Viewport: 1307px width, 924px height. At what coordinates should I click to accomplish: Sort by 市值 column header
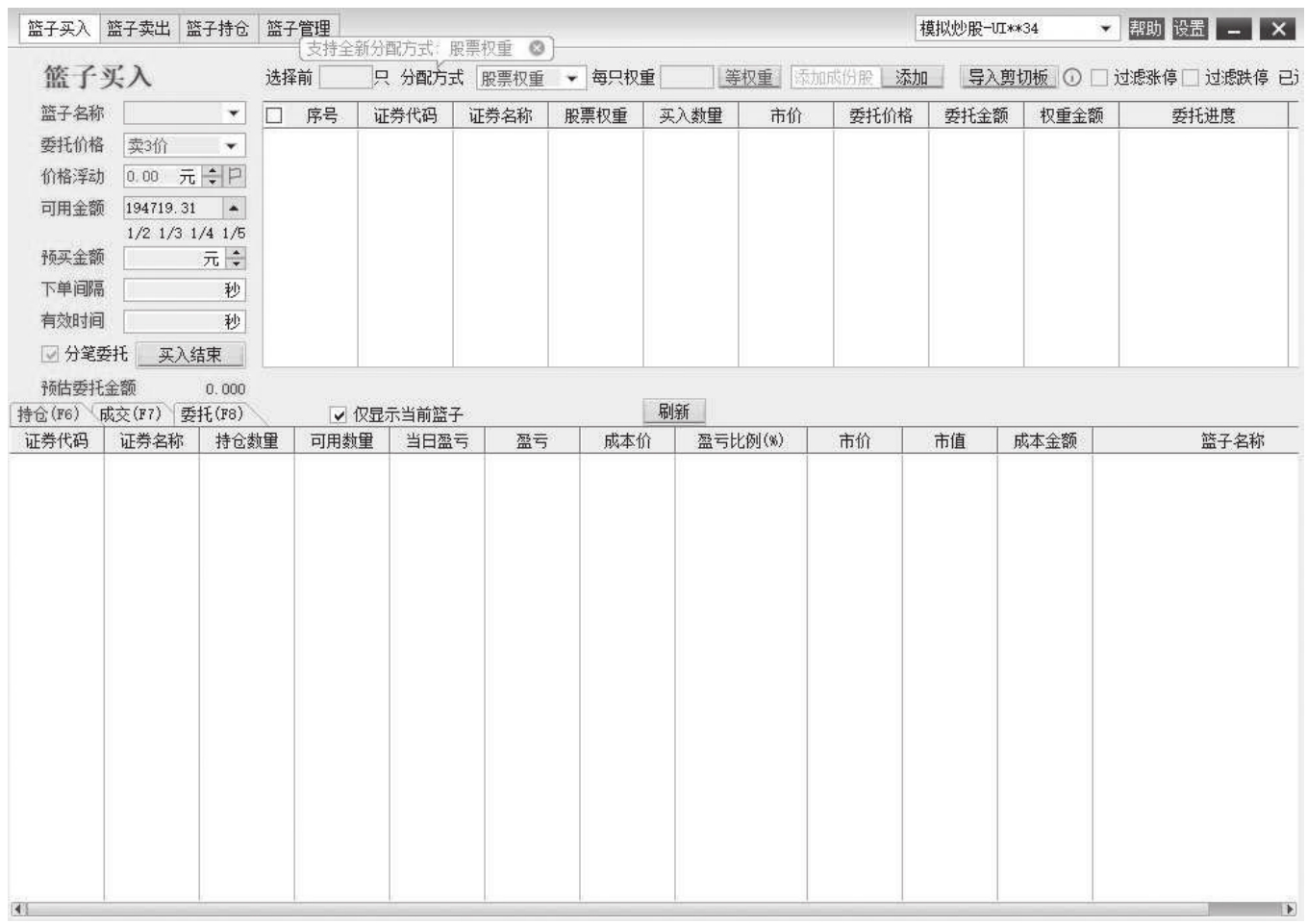click(x=949, y=440)
